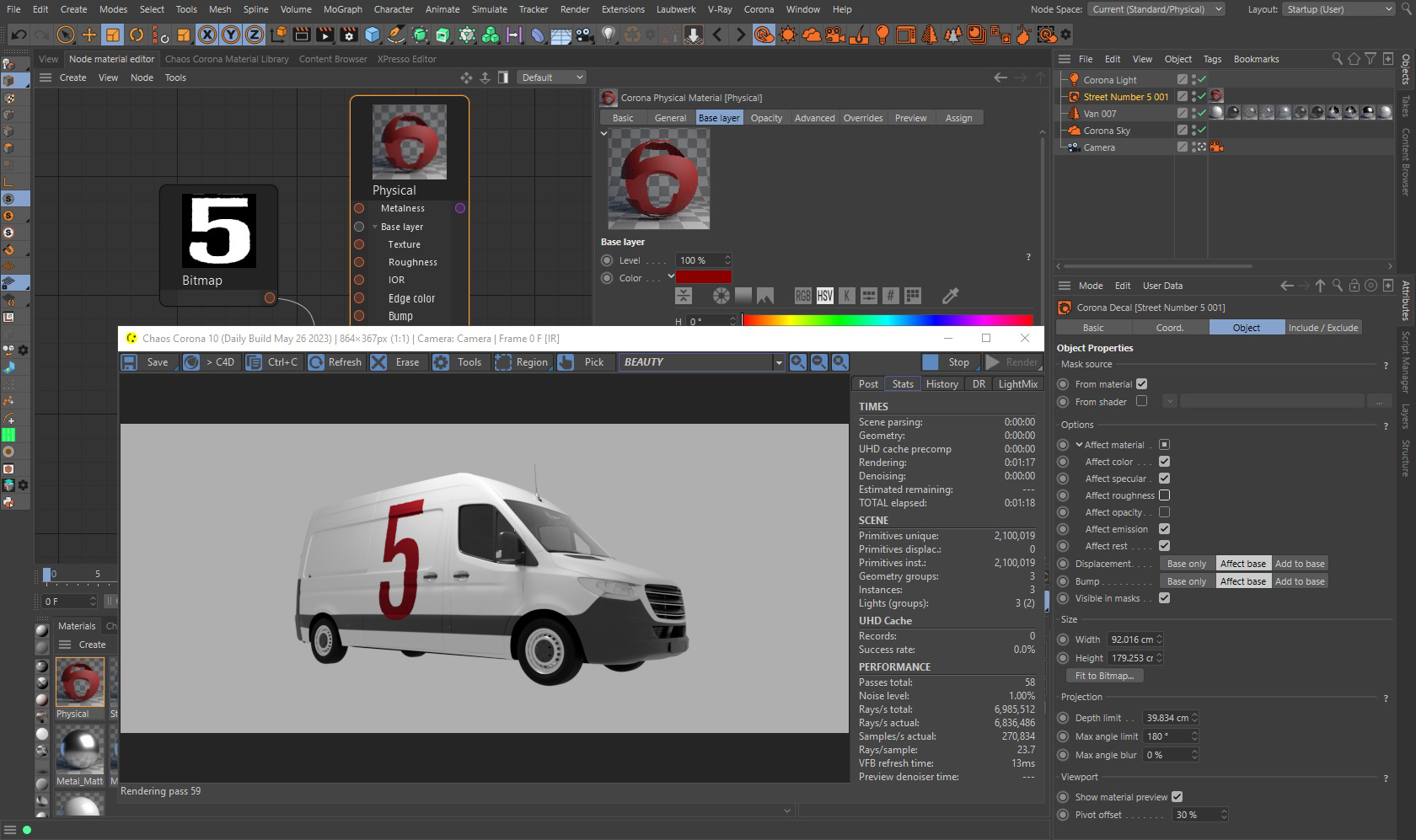Image resolution: width=1416 pixels, height=840 pixels.
Task: Enable the Affect opacity checkbox
Action: tap(1164, 512)
